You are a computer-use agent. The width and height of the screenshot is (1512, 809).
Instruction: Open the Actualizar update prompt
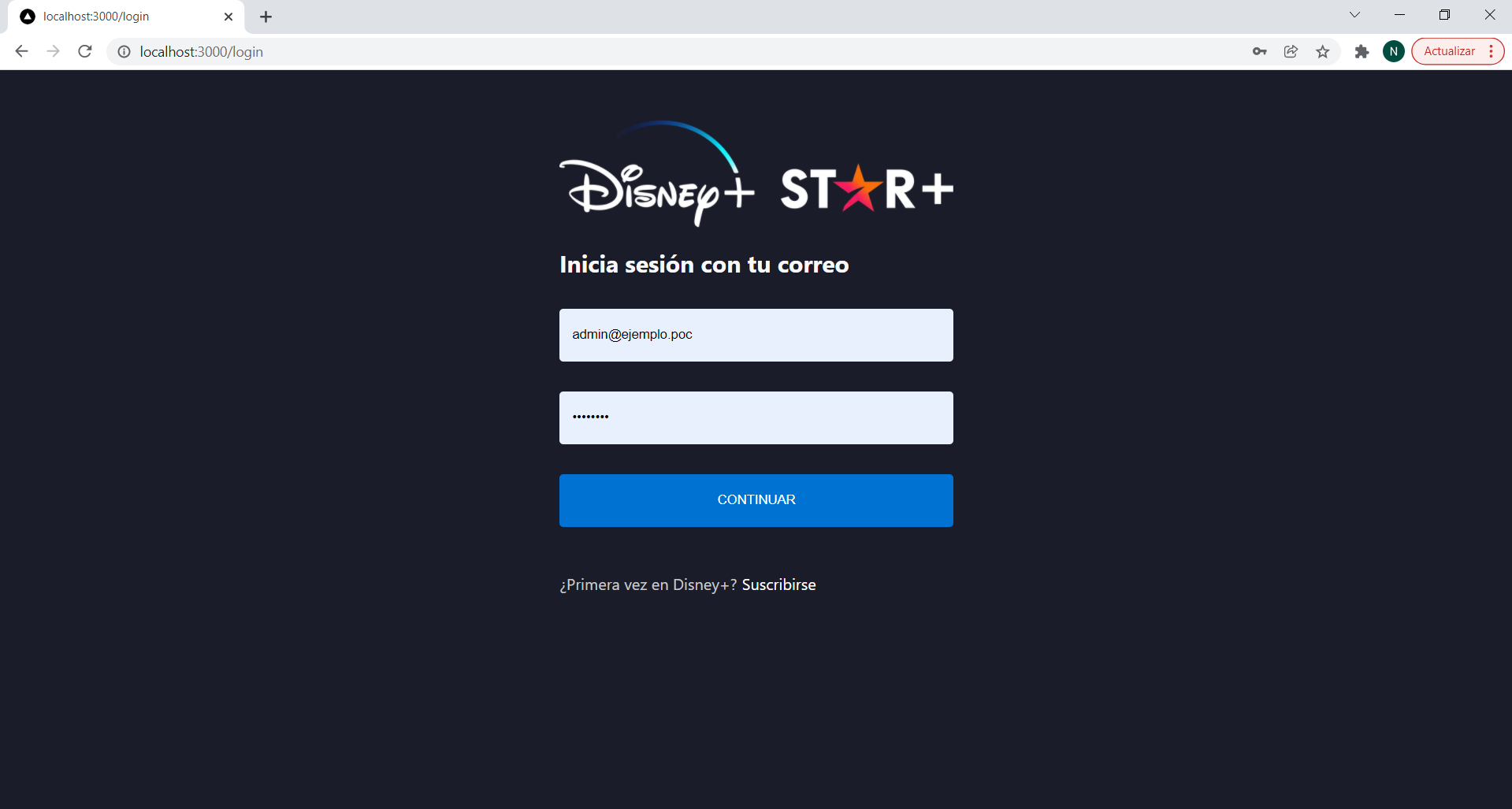pyautogui.click(x=1450, y=51)
